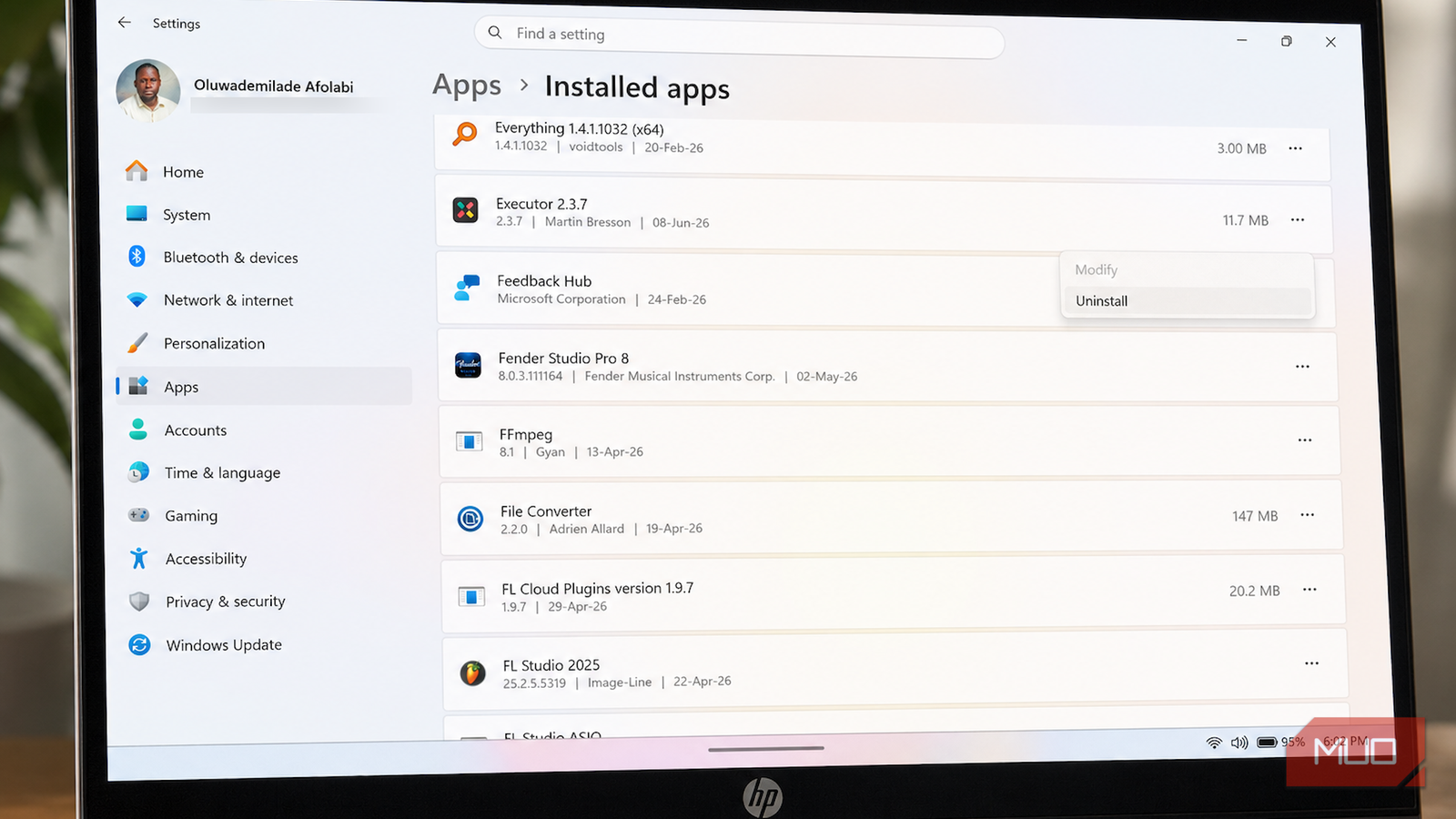Click the Bluetooth icon in sidebar
Image resolution: width=1456 pixels, height=819 pixels.
[x=136, y=257]
